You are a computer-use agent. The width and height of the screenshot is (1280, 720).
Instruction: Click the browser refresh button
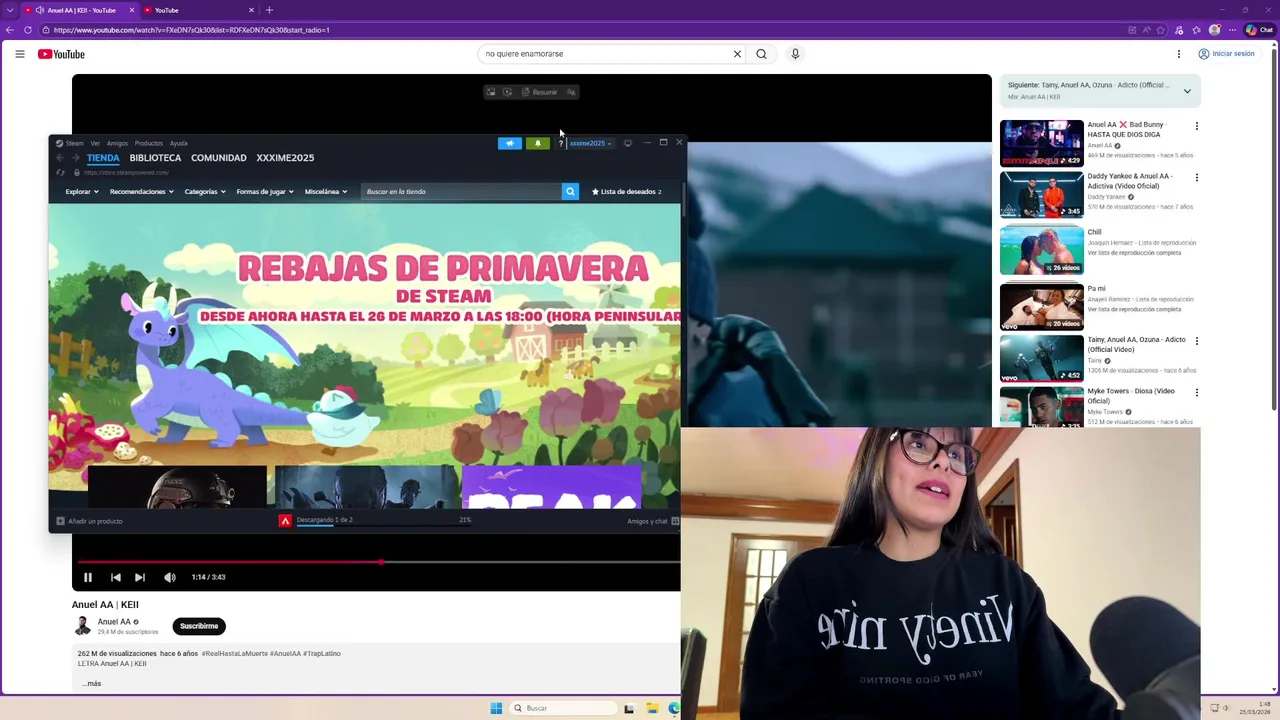tap(28, 30)
